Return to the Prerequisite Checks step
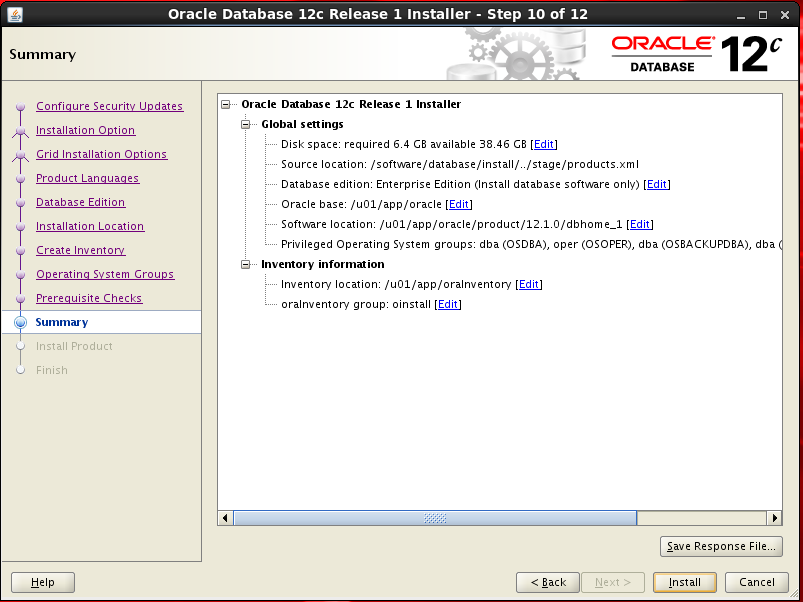803x602 pixels. pos(89,298)
